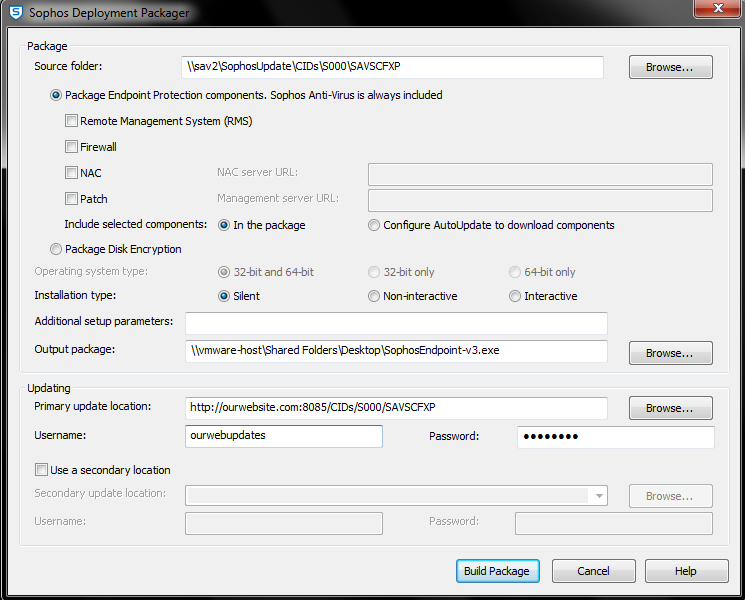The image size is (745, 600).
Task: Browse for the Output package location
Action: tap(670, 353)
